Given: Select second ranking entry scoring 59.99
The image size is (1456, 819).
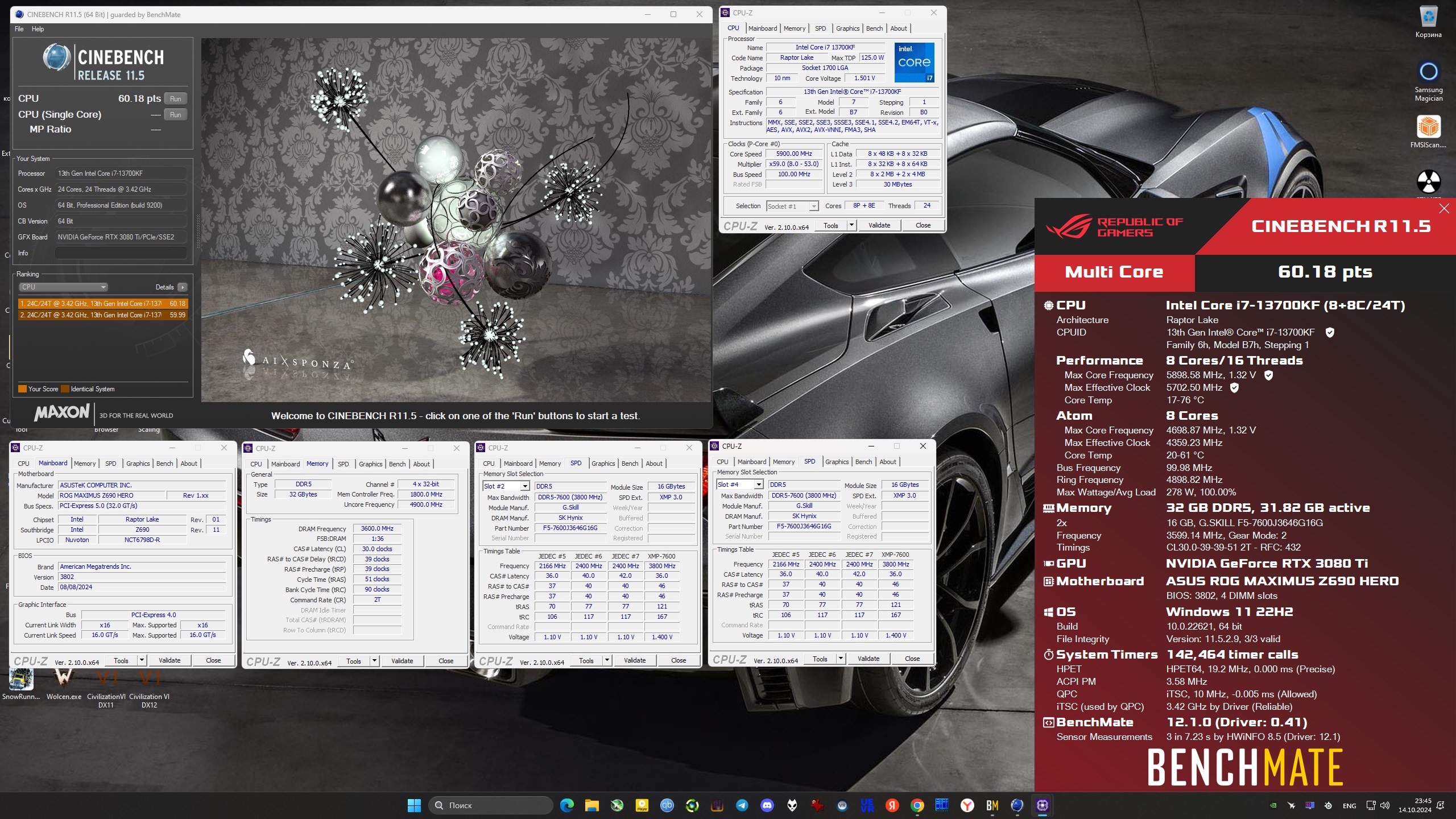Looking at the screenshot, I should click(x=102, y=315).
